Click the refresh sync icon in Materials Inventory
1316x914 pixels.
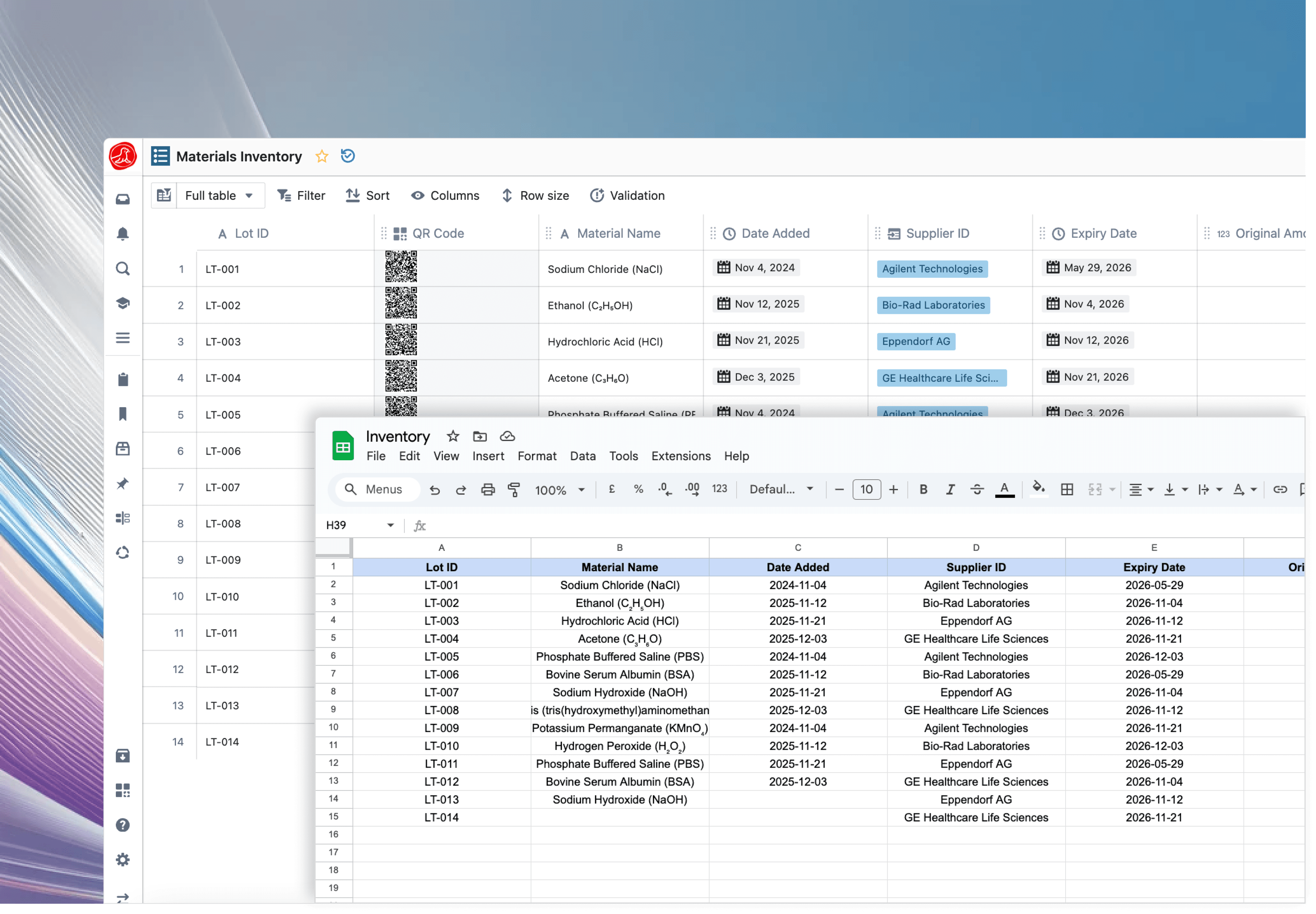pyautogui.click(x=347, y=156)
